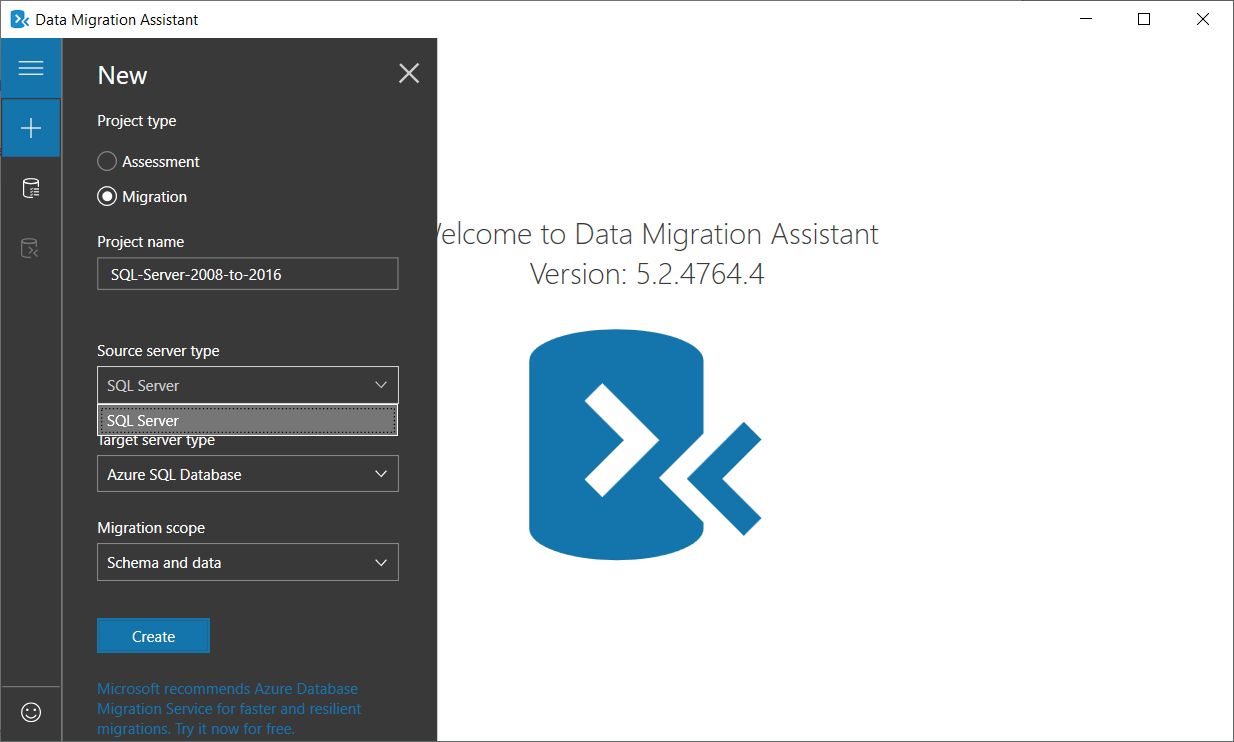This screenshot has width=1234, height=742.
Task: Minimize the Data Migration Assistant window
Action: click(x=1086, y=18)
